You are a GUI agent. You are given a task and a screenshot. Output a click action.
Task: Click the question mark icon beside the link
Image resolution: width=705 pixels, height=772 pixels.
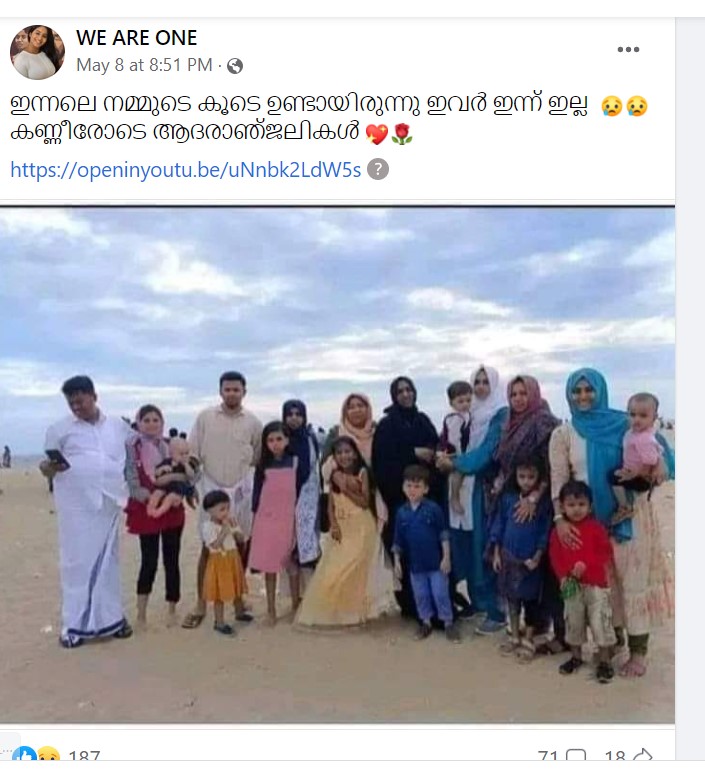pyautogui.click(x=378, y=169)
